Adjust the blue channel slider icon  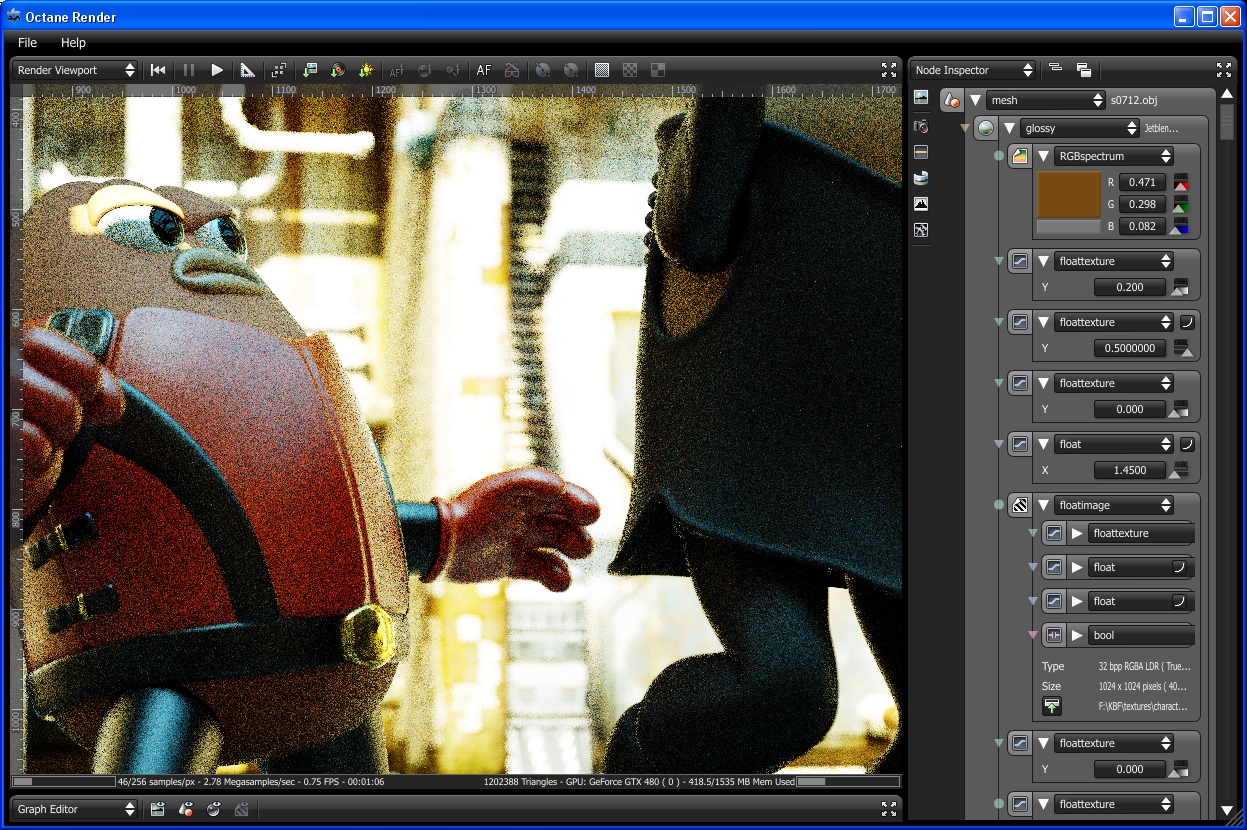tap(1181, 226)
